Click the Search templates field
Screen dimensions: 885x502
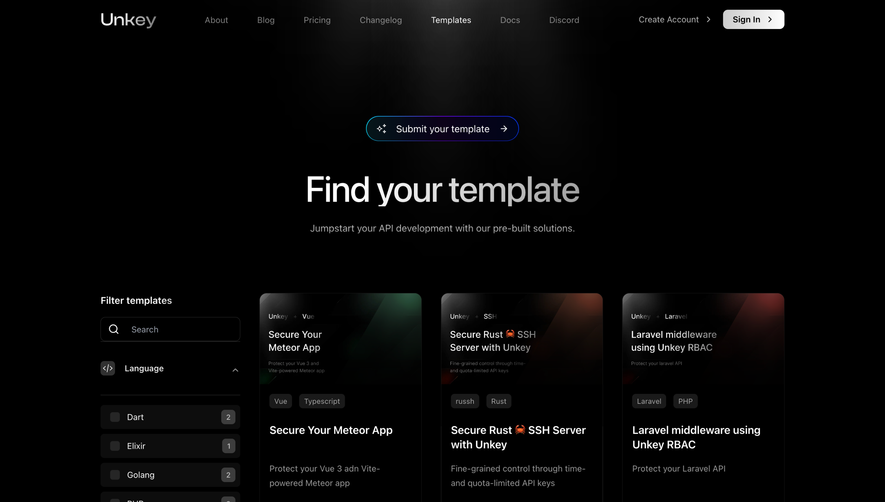click(170, 329)
